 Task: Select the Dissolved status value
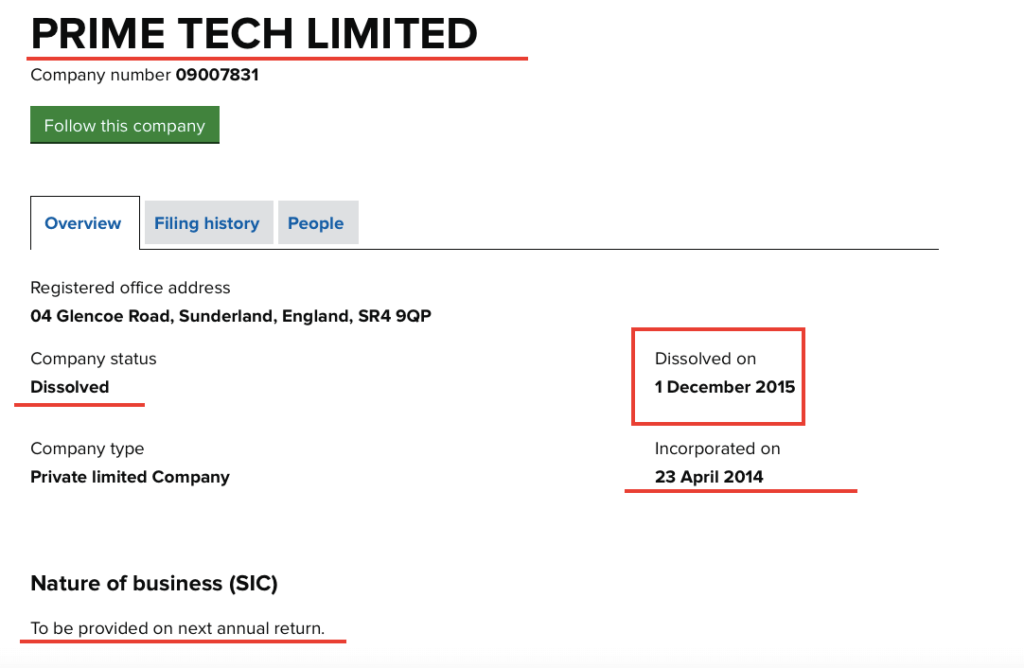tap(70, 387)
